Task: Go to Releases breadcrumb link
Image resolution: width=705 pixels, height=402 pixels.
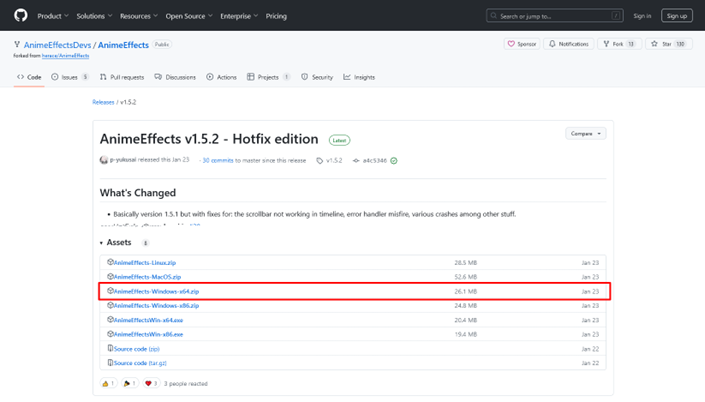Action: tap(103, 103)
